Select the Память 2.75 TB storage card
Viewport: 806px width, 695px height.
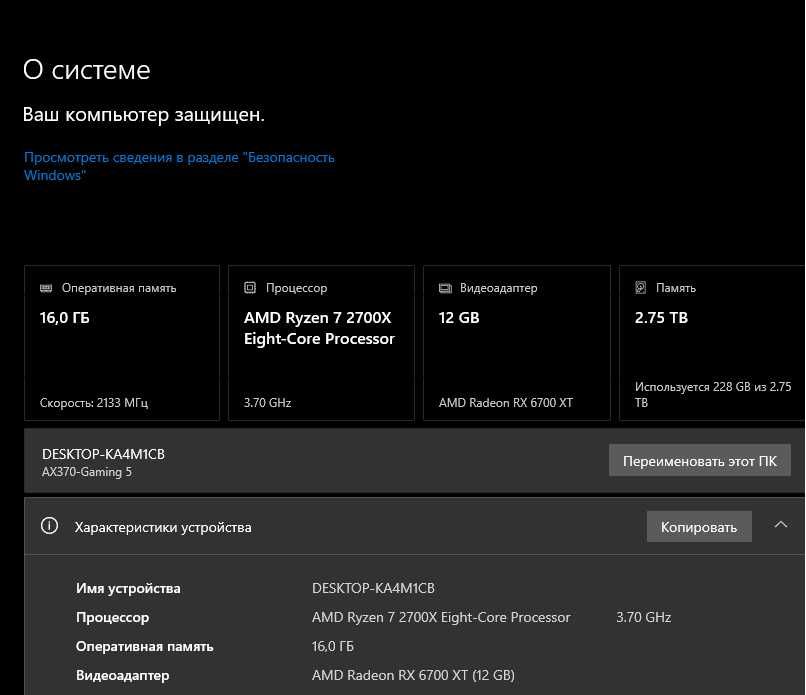(x=712, y=343)
